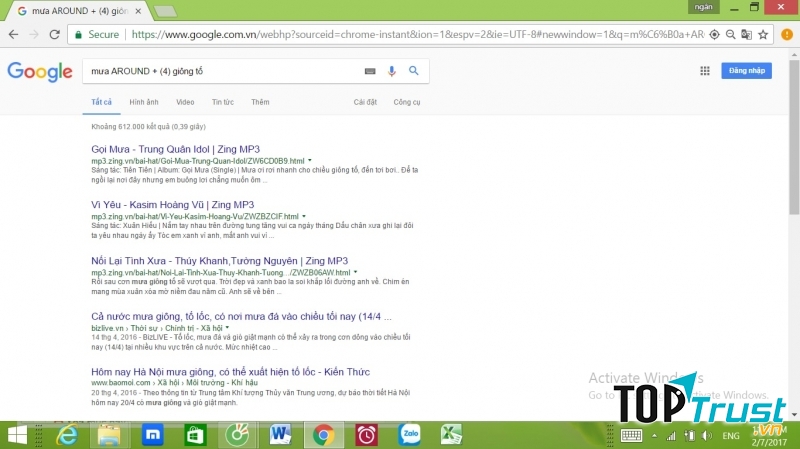Go back to the previous page
The image size is (800, 449).
(12, 34)
